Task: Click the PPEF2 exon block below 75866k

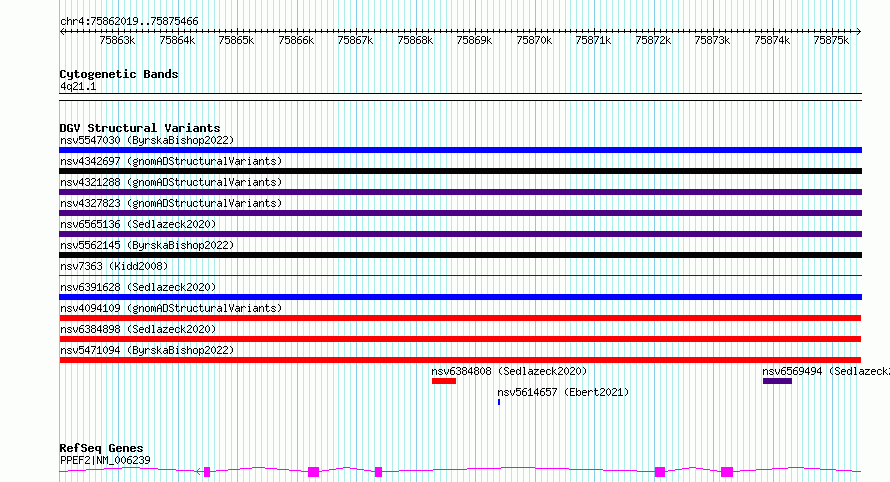Action: pos(313,472)
